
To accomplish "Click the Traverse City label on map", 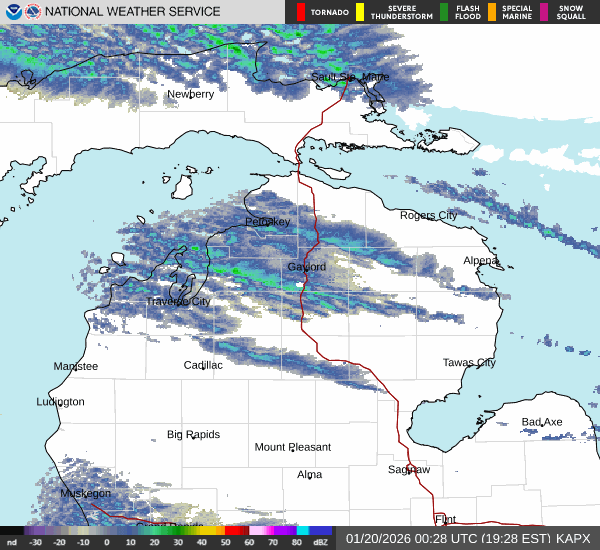I will (x=178, y=301).
